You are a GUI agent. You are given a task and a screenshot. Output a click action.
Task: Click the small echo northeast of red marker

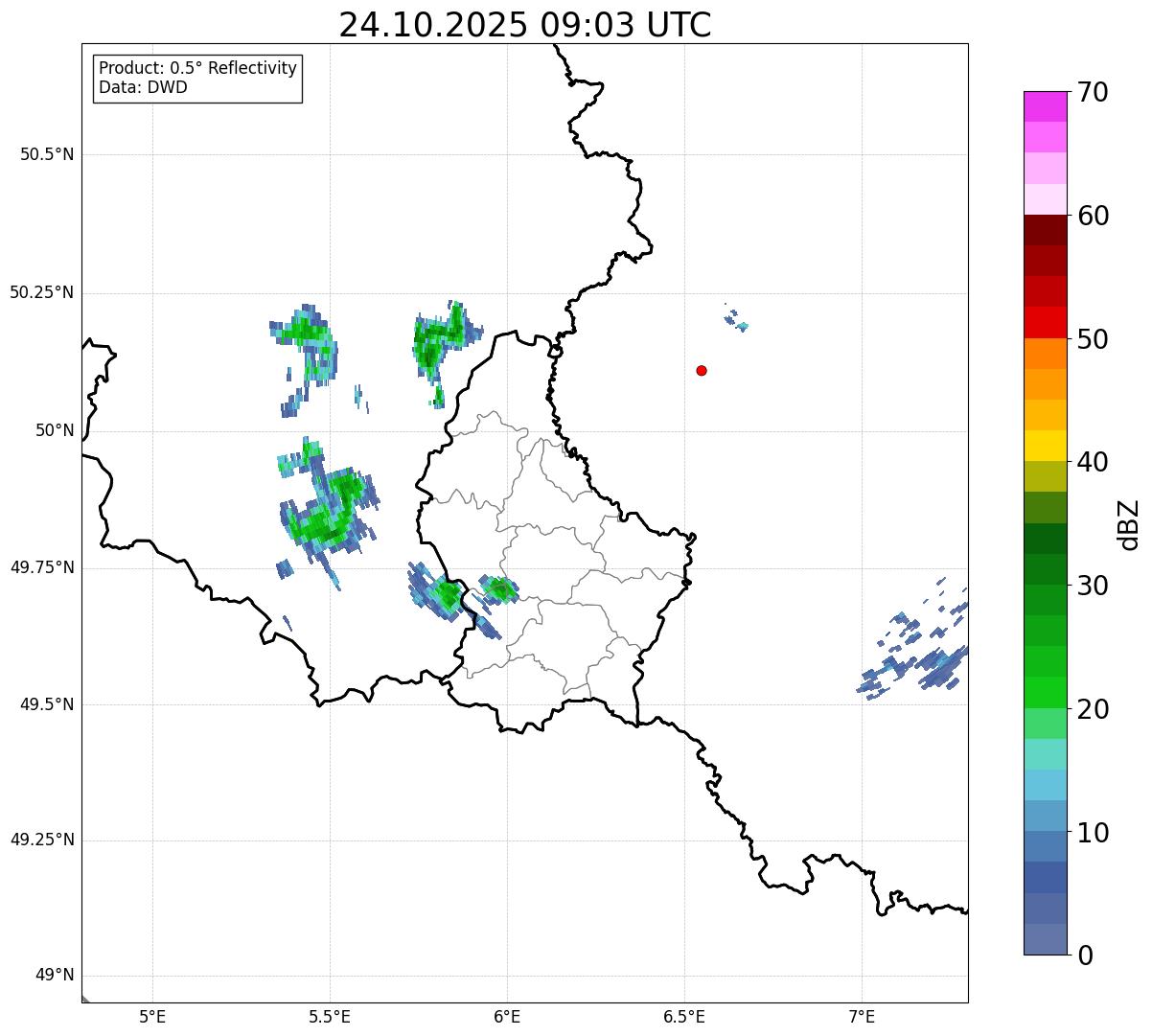(737, 318)
